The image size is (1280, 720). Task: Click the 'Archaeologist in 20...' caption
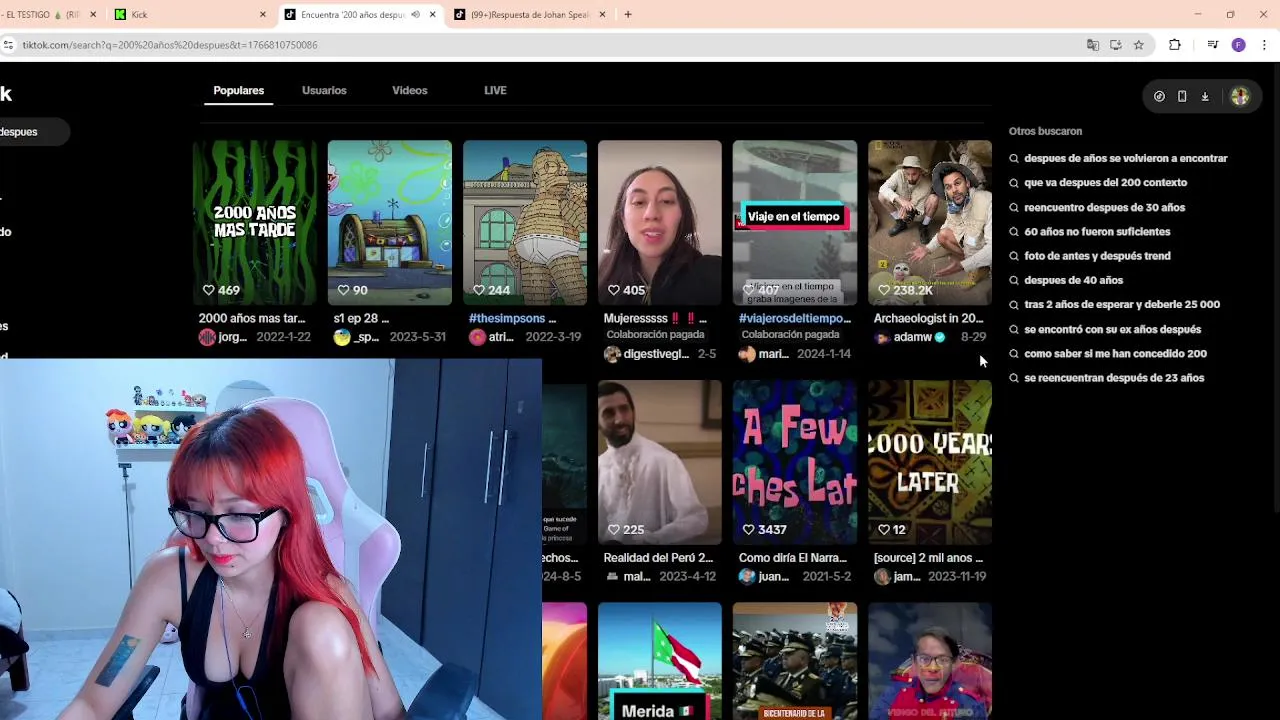point(928,318)
